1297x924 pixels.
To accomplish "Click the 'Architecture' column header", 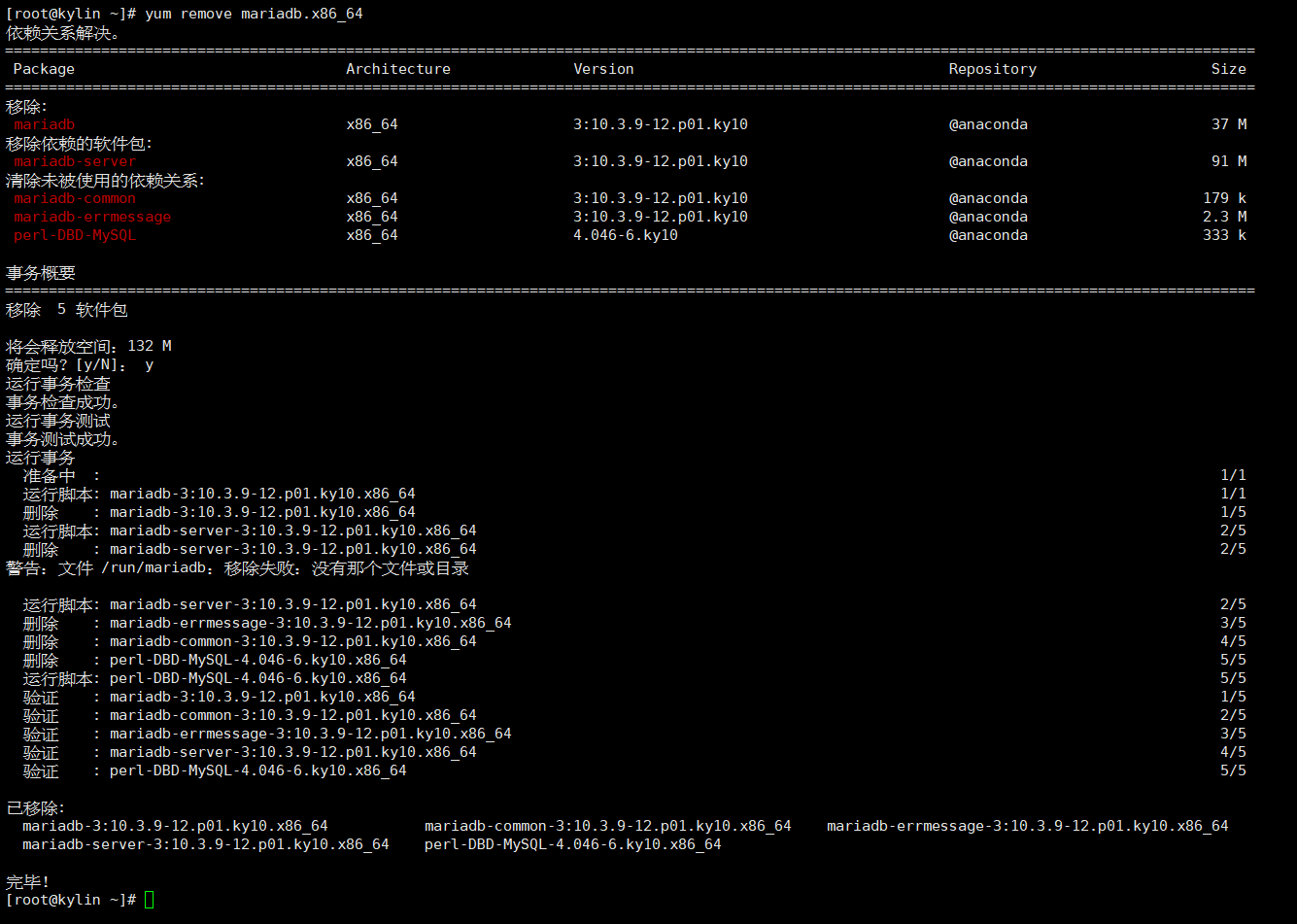I will [398, 69].
